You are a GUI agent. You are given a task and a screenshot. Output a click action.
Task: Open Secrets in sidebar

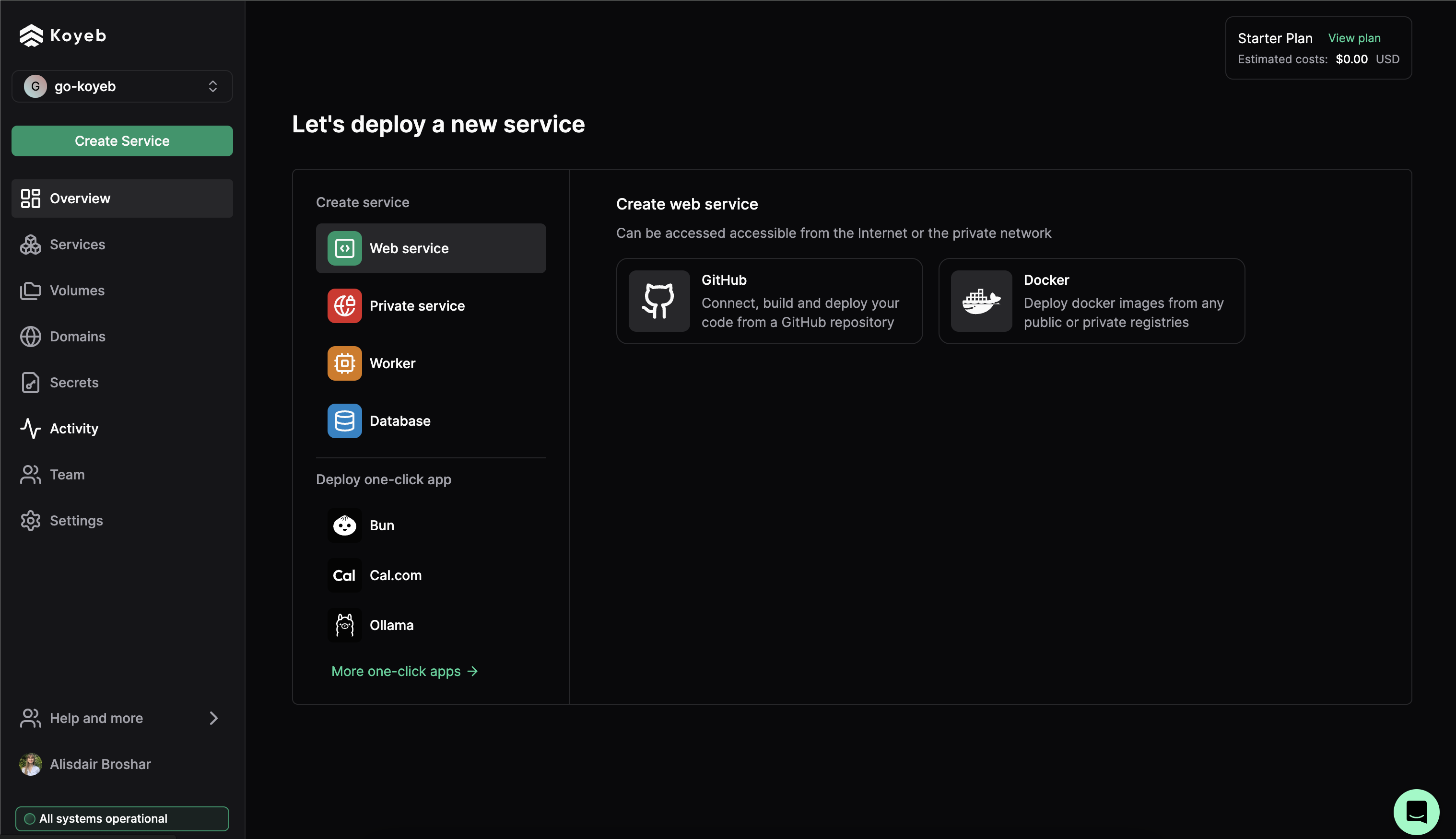pyautogui.click(x=122, y=383)
